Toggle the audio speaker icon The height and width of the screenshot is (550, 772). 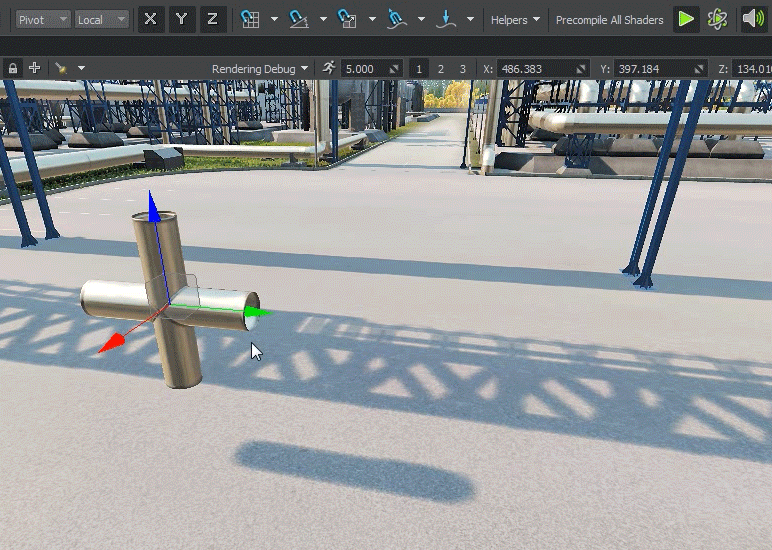[x=753, y=19]
